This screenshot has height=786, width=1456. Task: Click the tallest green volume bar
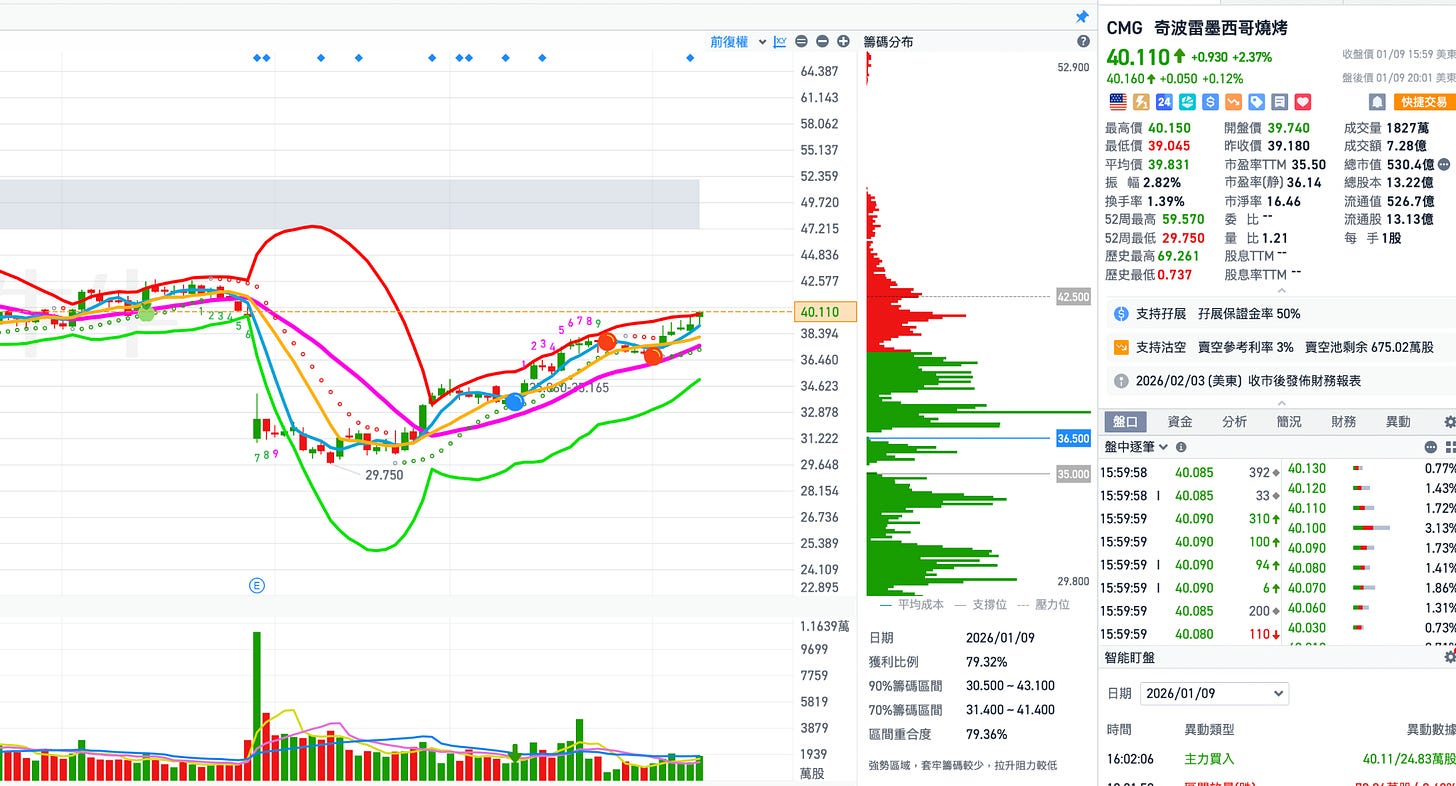[257, 706]
